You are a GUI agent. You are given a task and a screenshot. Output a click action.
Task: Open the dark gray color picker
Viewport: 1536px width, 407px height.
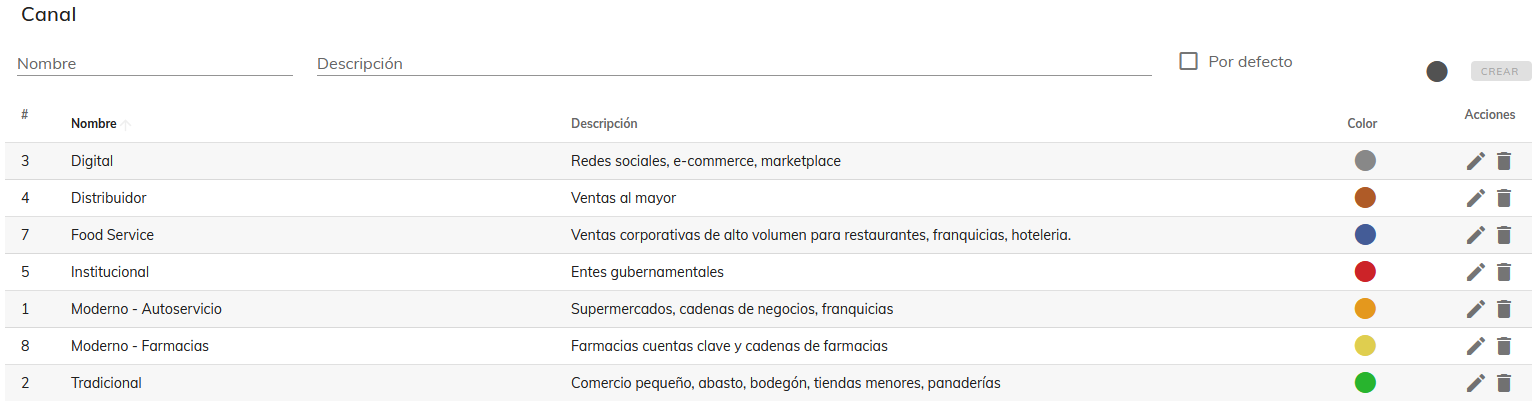point(1437,71)
